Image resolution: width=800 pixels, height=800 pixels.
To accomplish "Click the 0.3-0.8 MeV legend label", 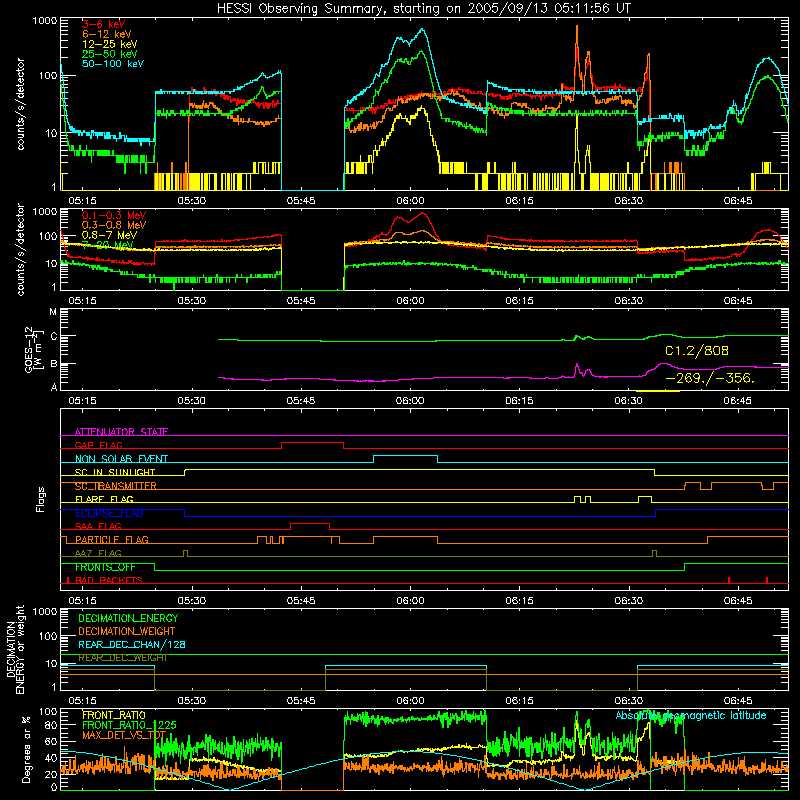I will (x=114, y=225).
